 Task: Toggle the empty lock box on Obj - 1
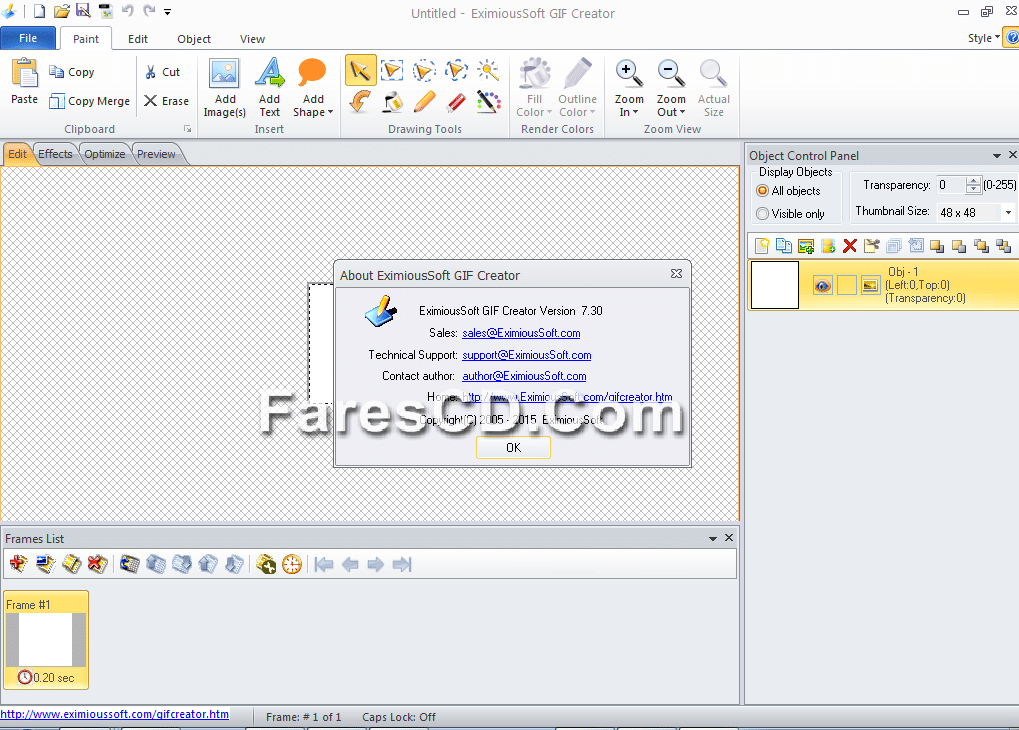pyautogui.click(x=847, y=285)
